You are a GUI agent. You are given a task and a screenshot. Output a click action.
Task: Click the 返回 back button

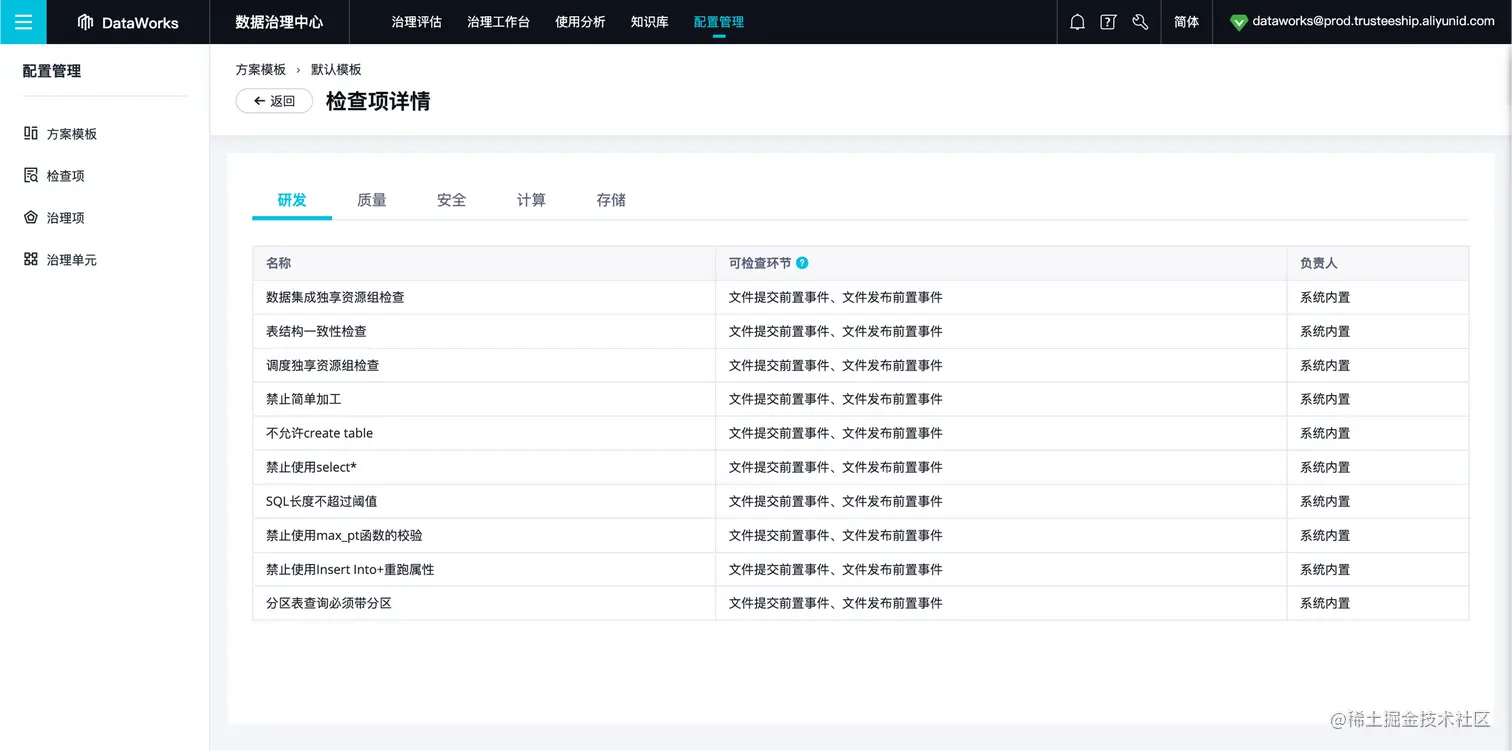274,101
